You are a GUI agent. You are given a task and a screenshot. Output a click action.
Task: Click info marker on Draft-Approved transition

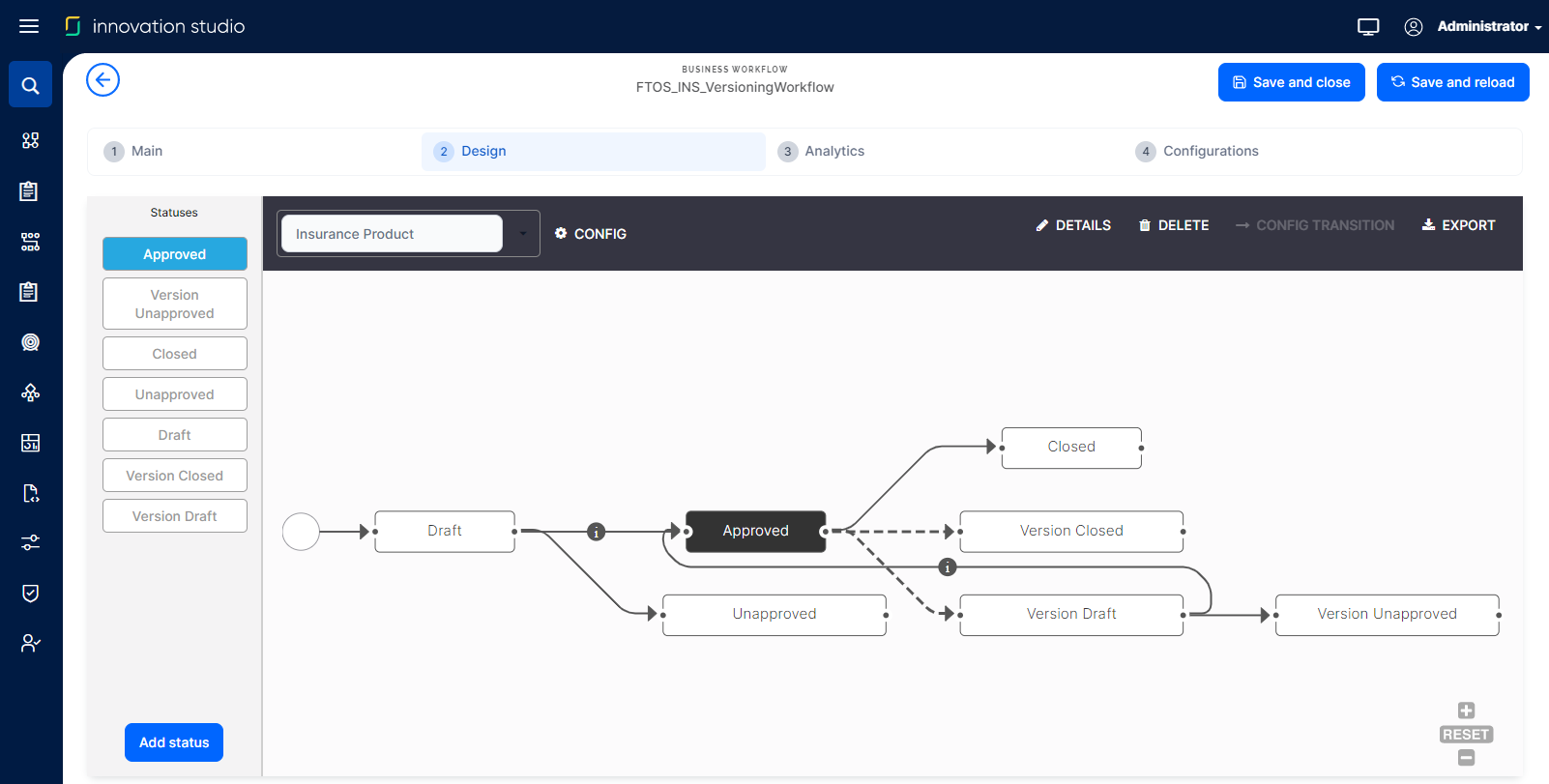597,532
